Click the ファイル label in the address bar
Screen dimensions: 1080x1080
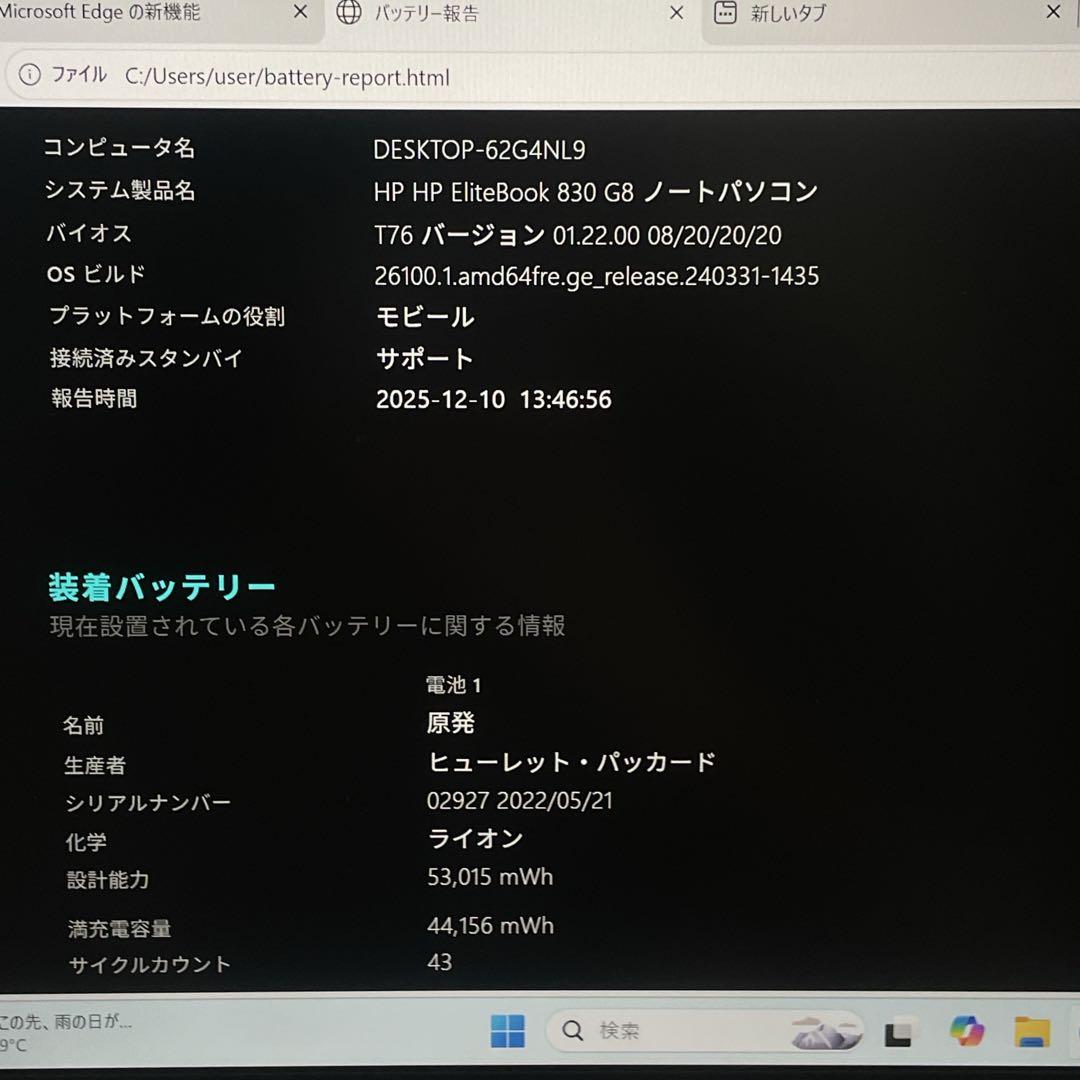click(x=79, y=75)
